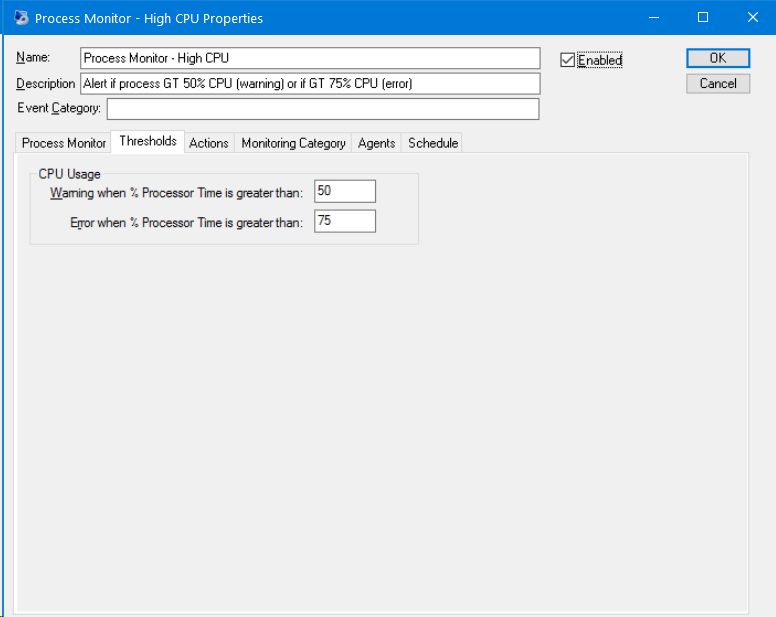Screen dimensions: 776x617
Task: Click the Description input field
Action: pyautogui.click(x=310, y=84)
